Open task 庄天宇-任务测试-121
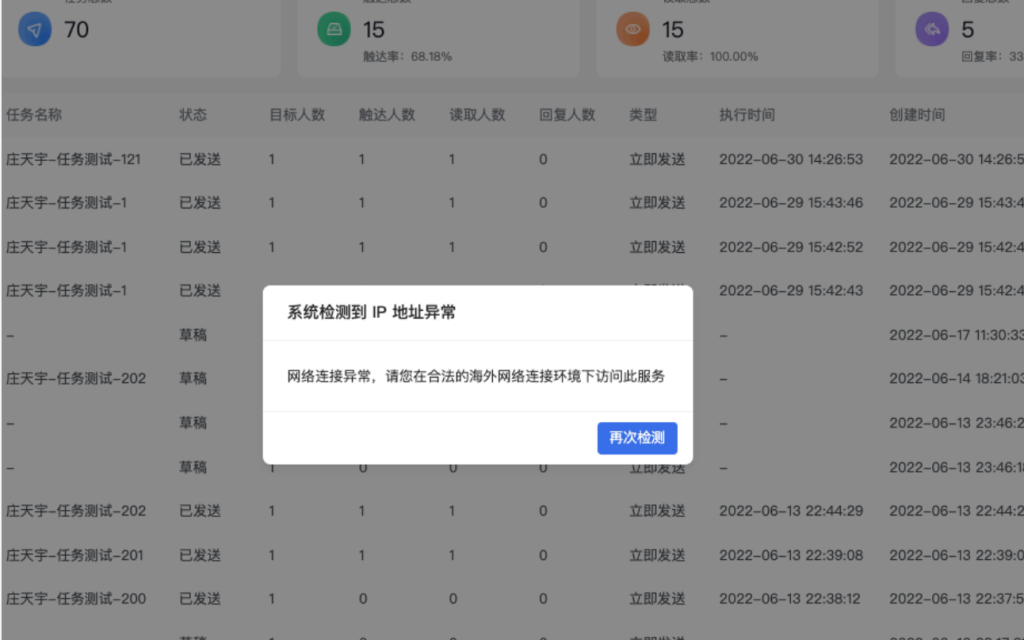The image size is (1024, 640). [x=73, y=159]
